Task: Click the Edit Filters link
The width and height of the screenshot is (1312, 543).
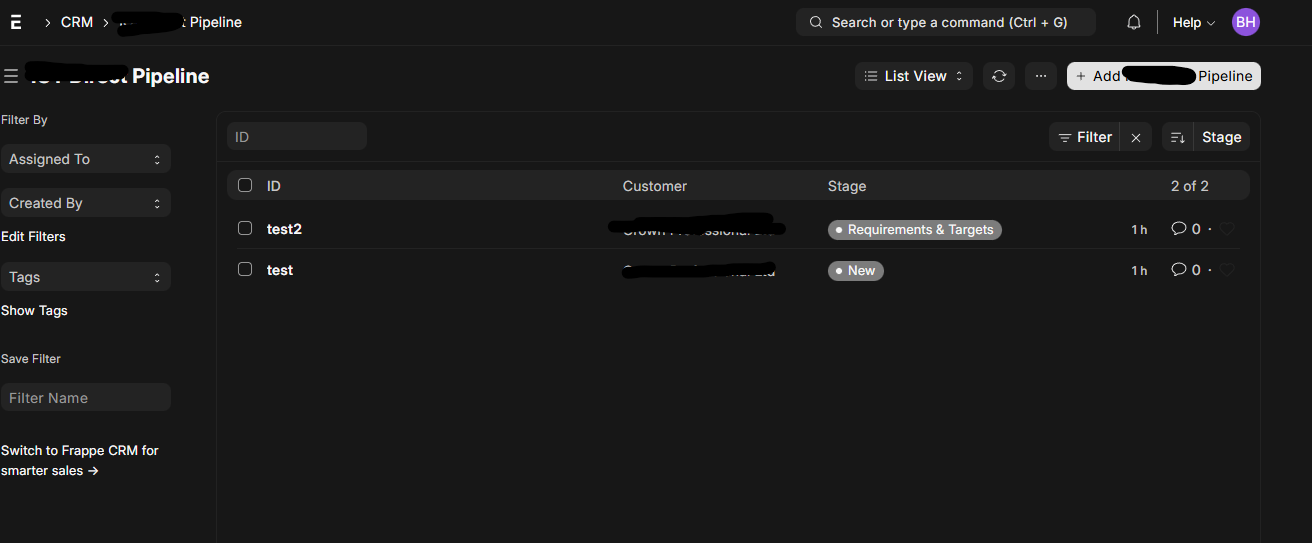Action: (x=33, y=237)
